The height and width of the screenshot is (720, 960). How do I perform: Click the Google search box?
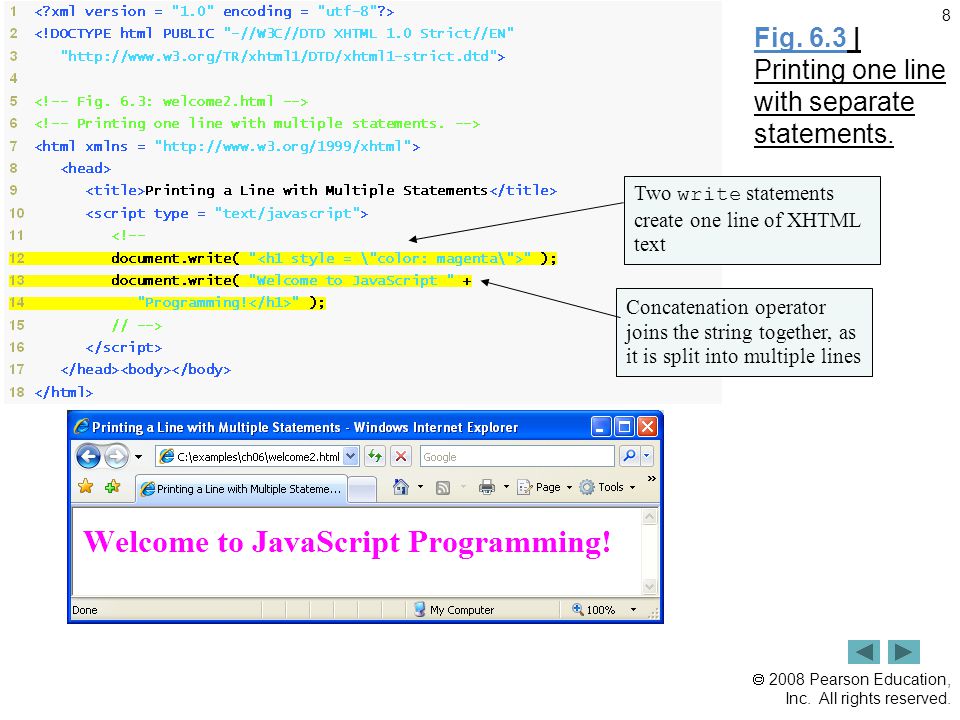[517, 457]
